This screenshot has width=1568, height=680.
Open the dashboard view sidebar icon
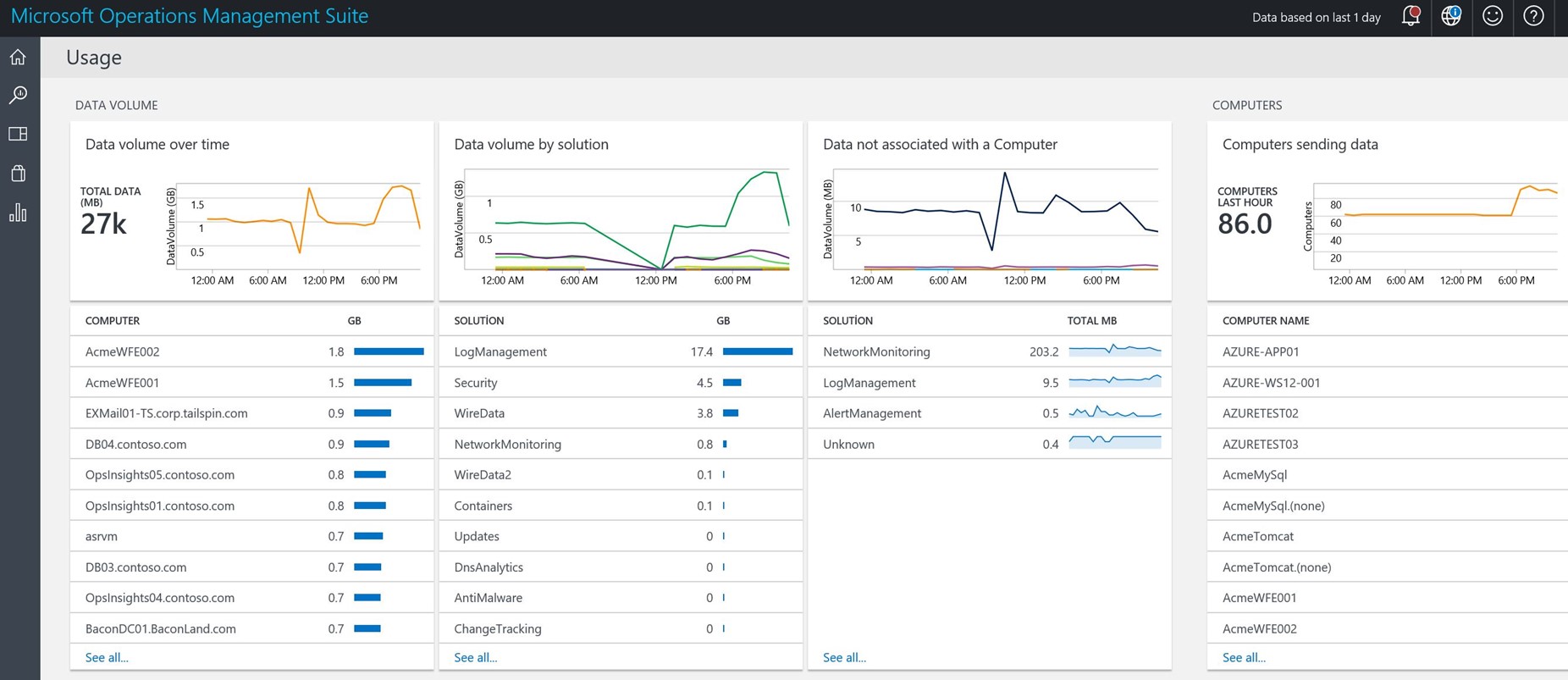(18, 134)
